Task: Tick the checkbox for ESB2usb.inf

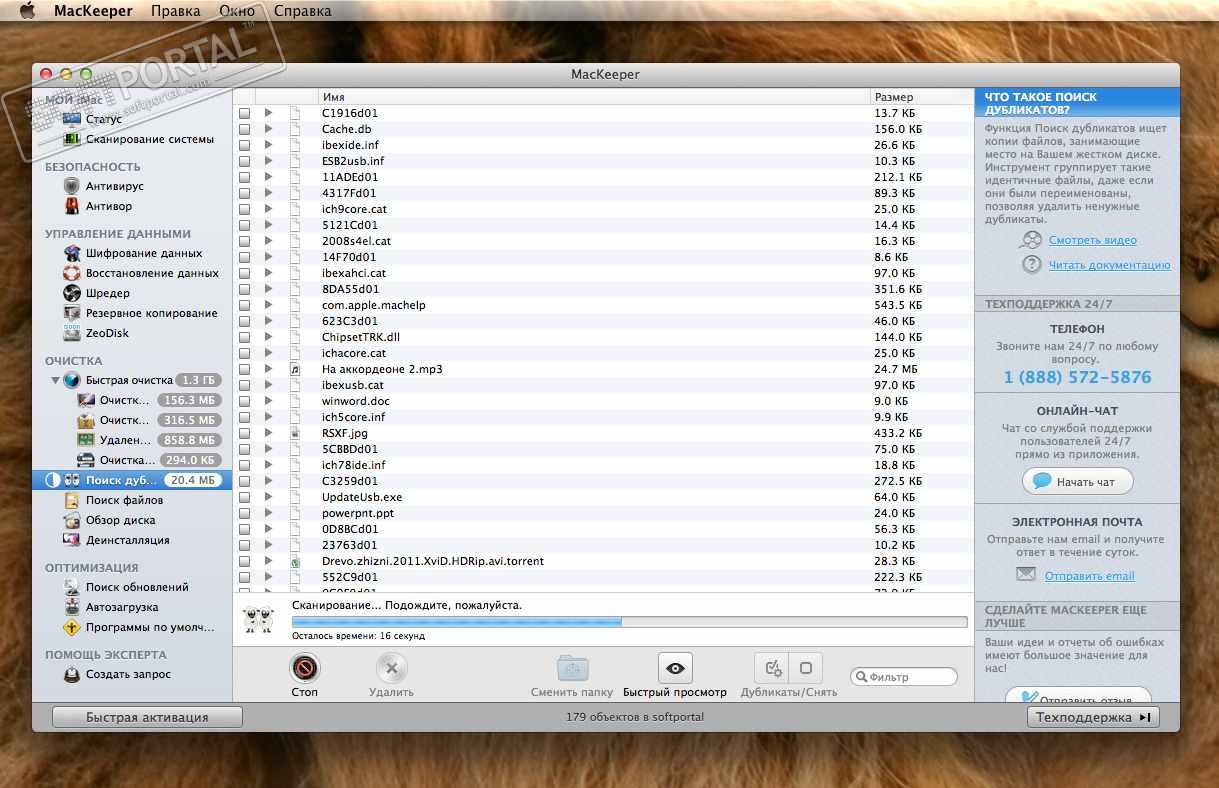Action: click(245, 161)
